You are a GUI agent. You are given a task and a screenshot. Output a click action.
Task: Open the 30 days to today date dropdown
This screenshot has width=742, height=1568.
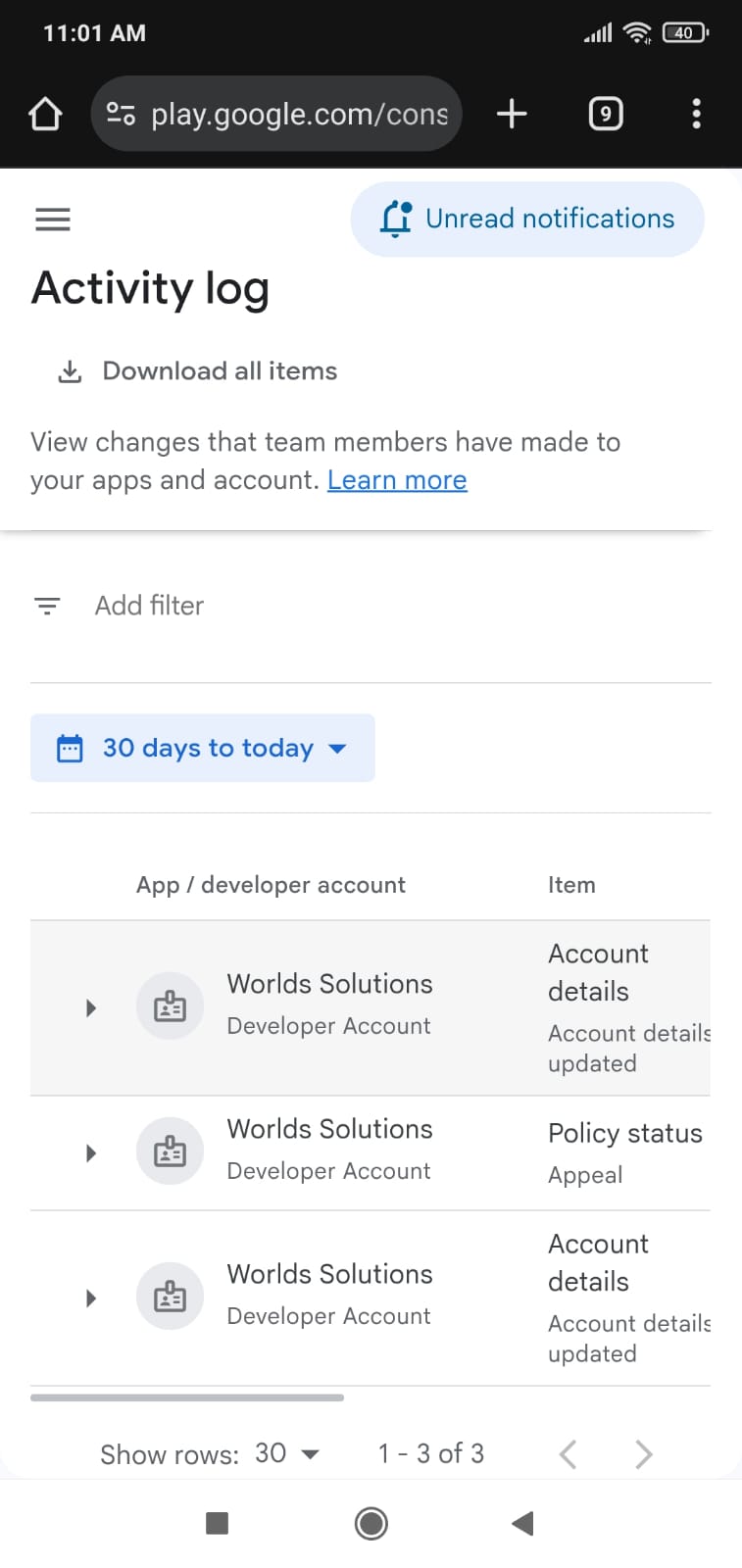pos(203,748)
